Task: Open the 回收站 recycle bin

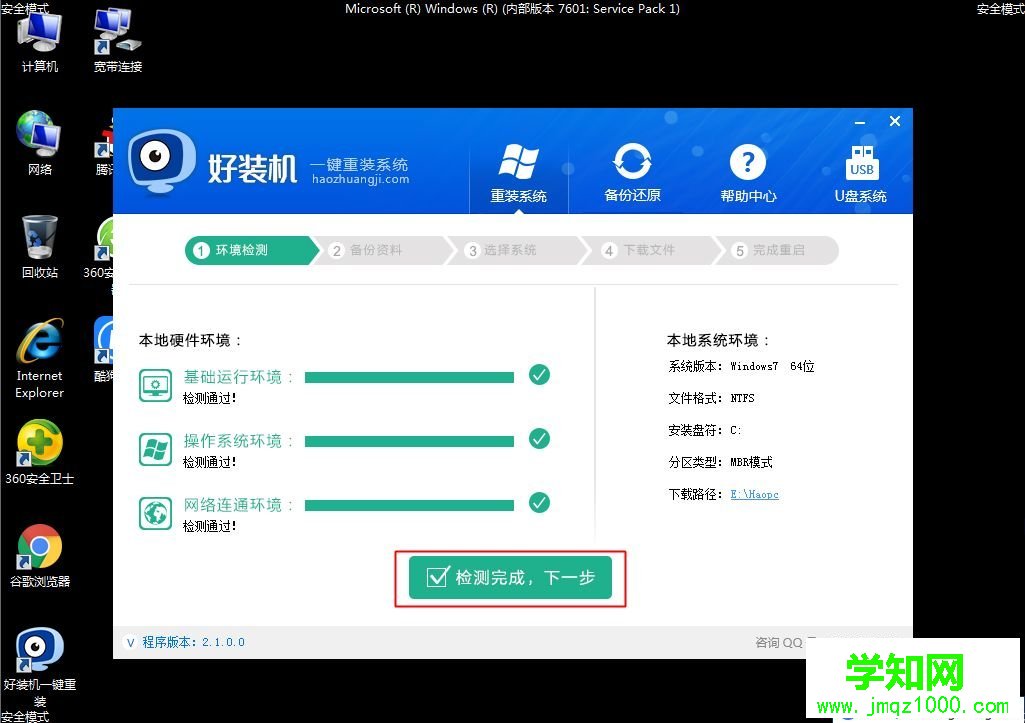Action: click(39, 237)
